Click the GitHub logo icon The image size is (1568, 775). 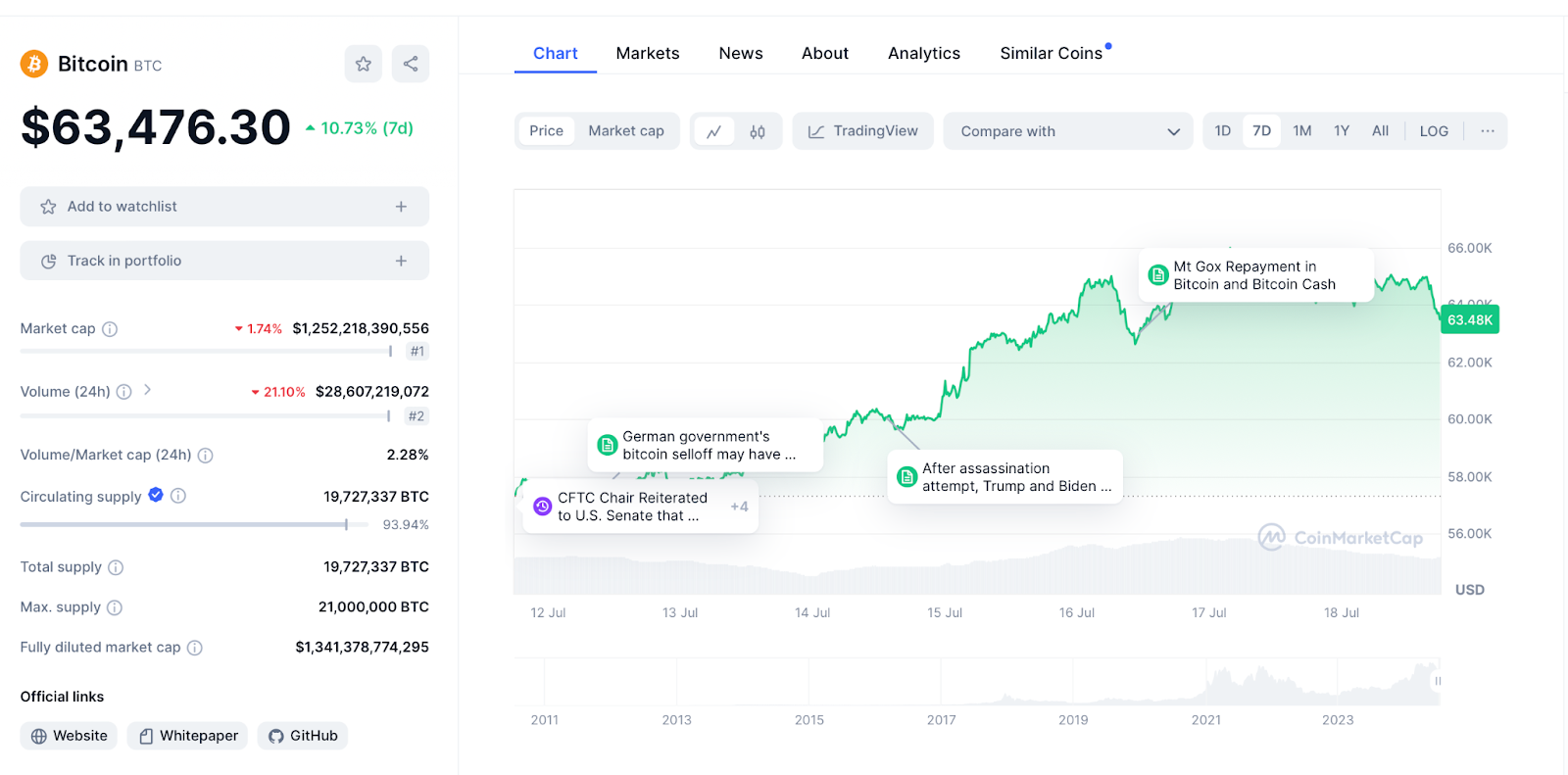(276, 736)
